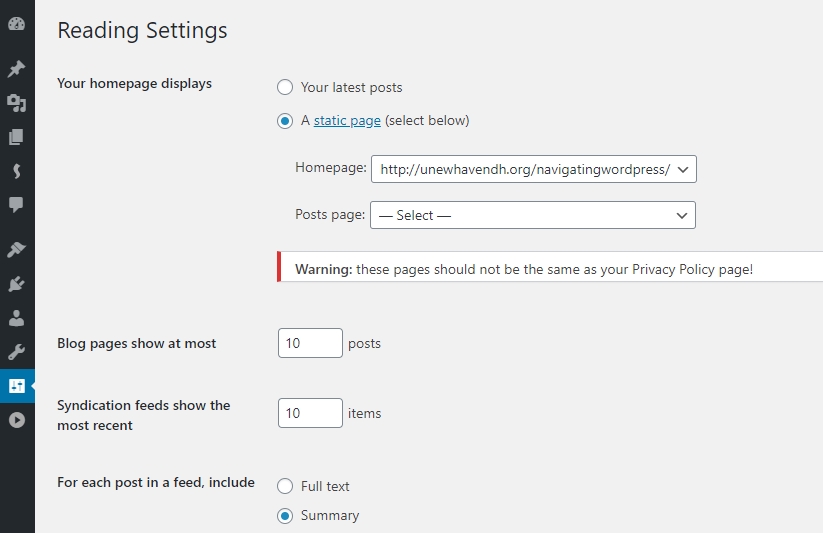Open the Homepage dropdown

[534, 169]
